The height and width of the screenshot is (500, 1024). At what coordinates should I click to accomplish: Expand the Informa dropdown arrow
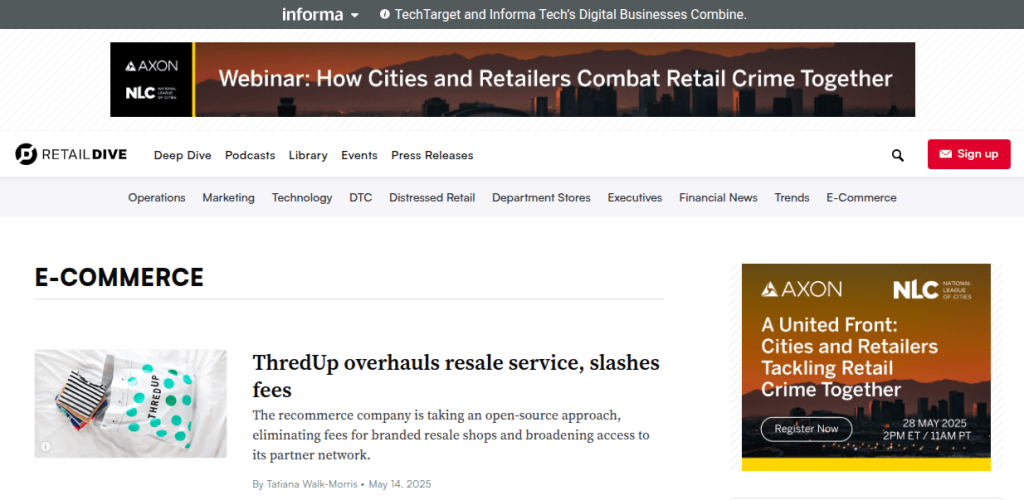pyautogui.click(x=355, y=15)
